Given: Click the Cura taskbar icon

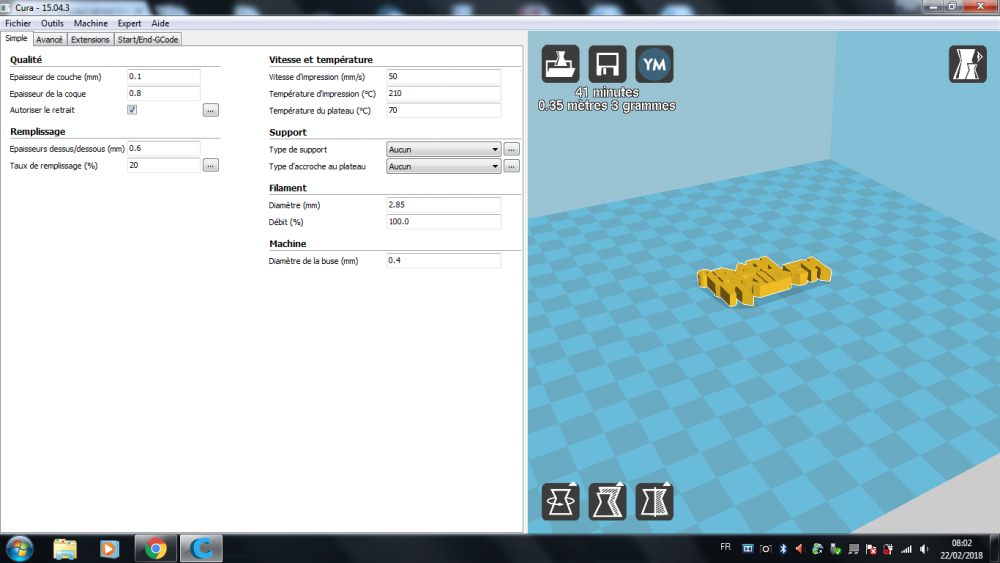Looking at the screenshot, I should 202,548.
